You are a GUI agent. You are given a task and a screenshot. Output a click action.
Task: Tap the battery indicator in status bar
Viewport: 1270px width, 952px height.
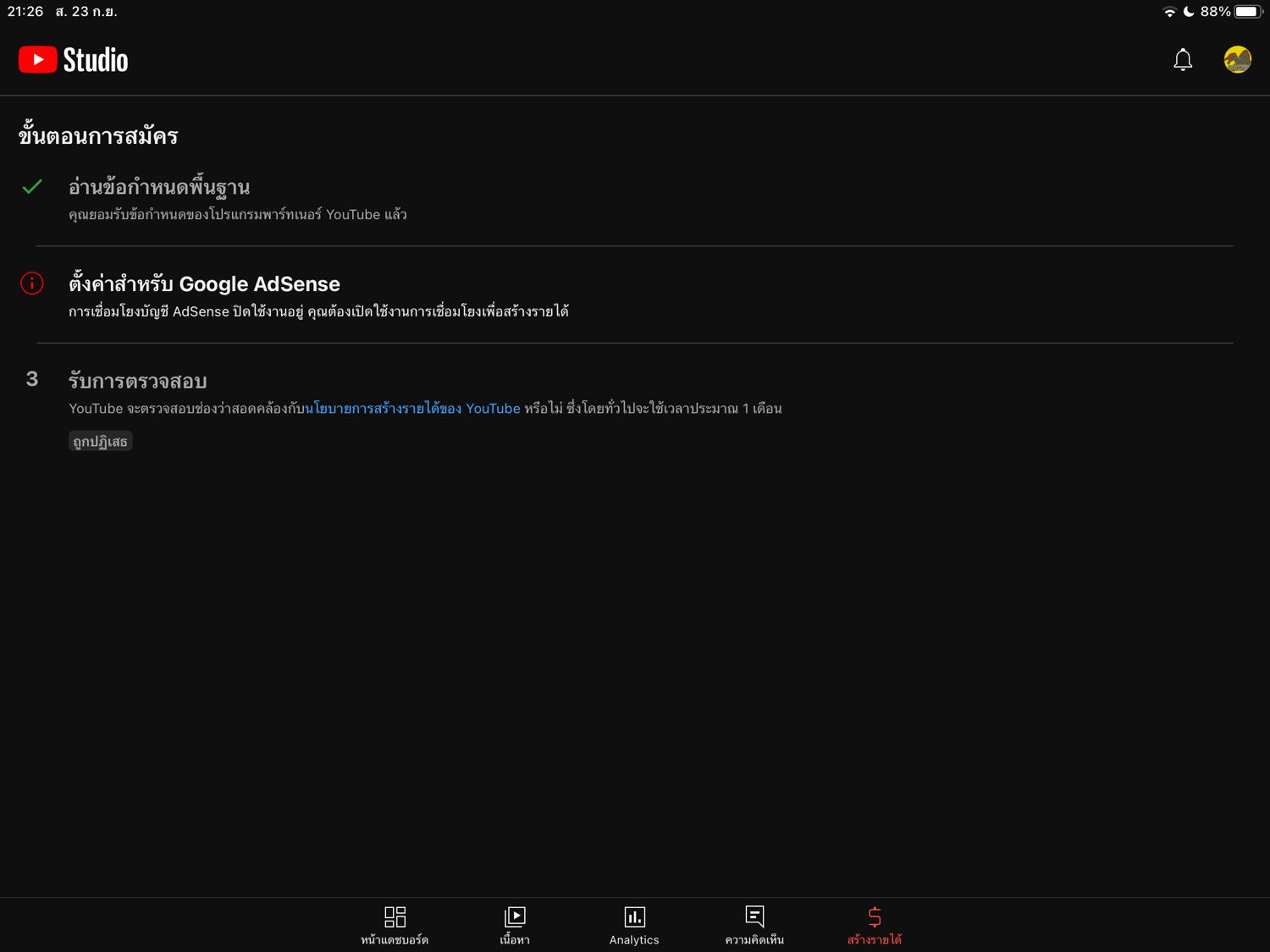click(1249, 12)
